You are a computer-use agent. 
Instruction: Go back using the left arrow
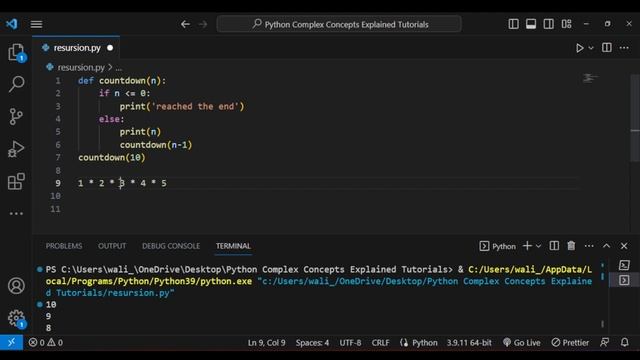(185, 24)
